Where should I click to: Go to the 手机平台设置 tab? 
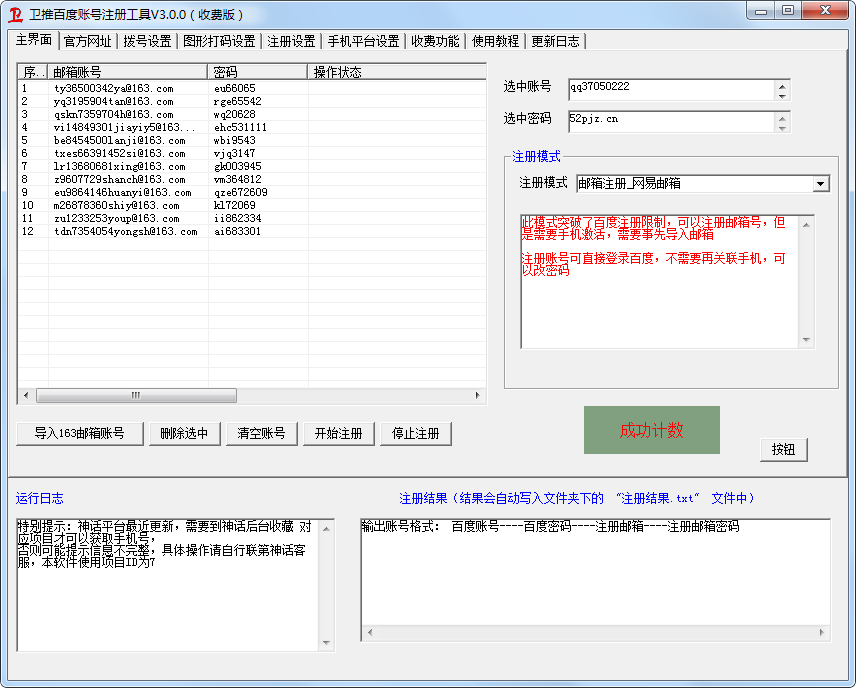coord(364,41)
